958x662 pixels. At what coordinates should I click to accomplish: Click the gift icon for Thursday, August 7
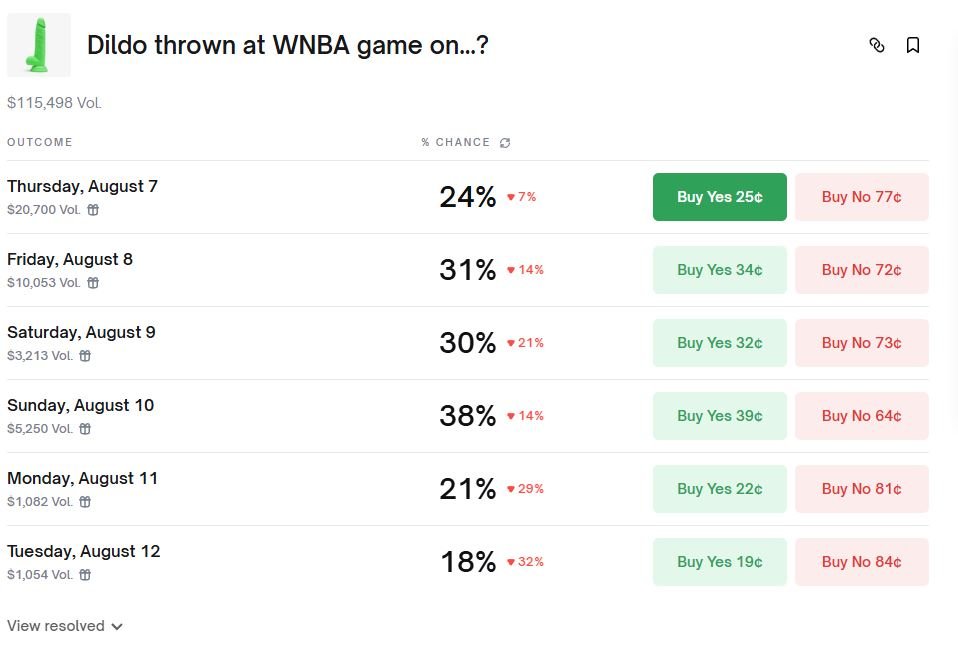click(x=93, y=210)
